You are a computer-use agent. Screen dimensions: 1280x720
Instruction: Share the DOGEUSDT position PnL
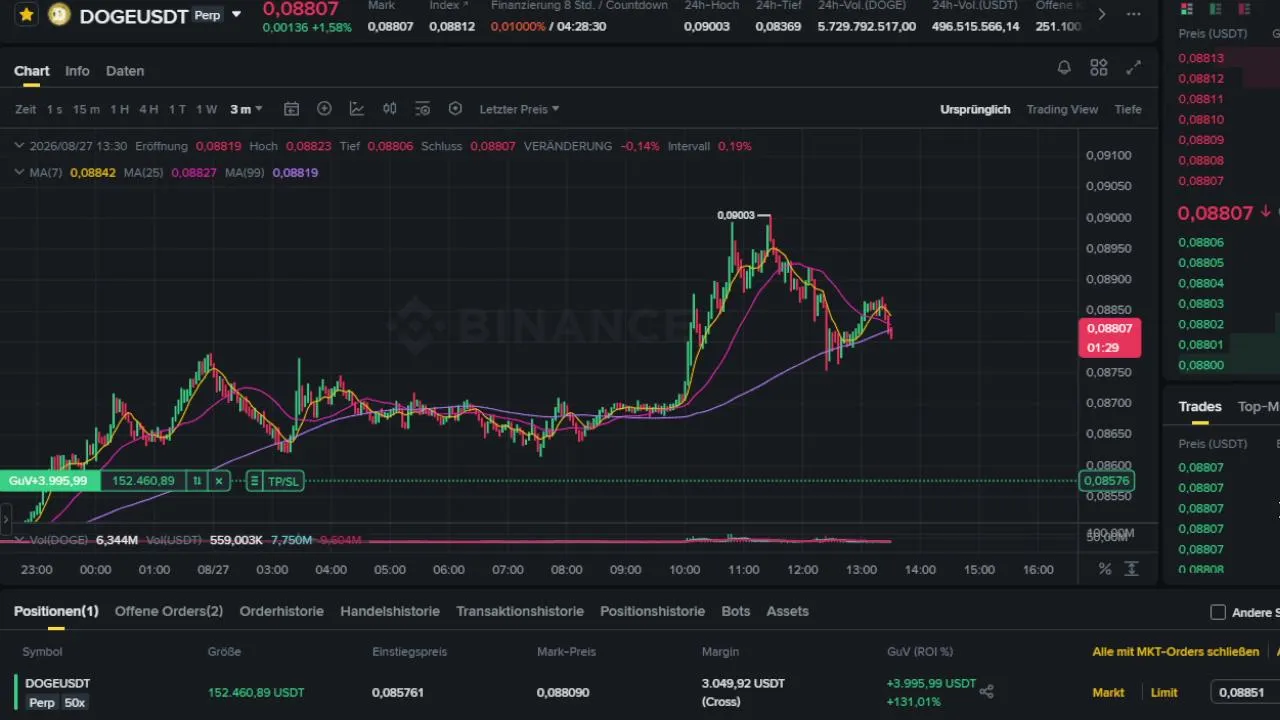point(987,691)
